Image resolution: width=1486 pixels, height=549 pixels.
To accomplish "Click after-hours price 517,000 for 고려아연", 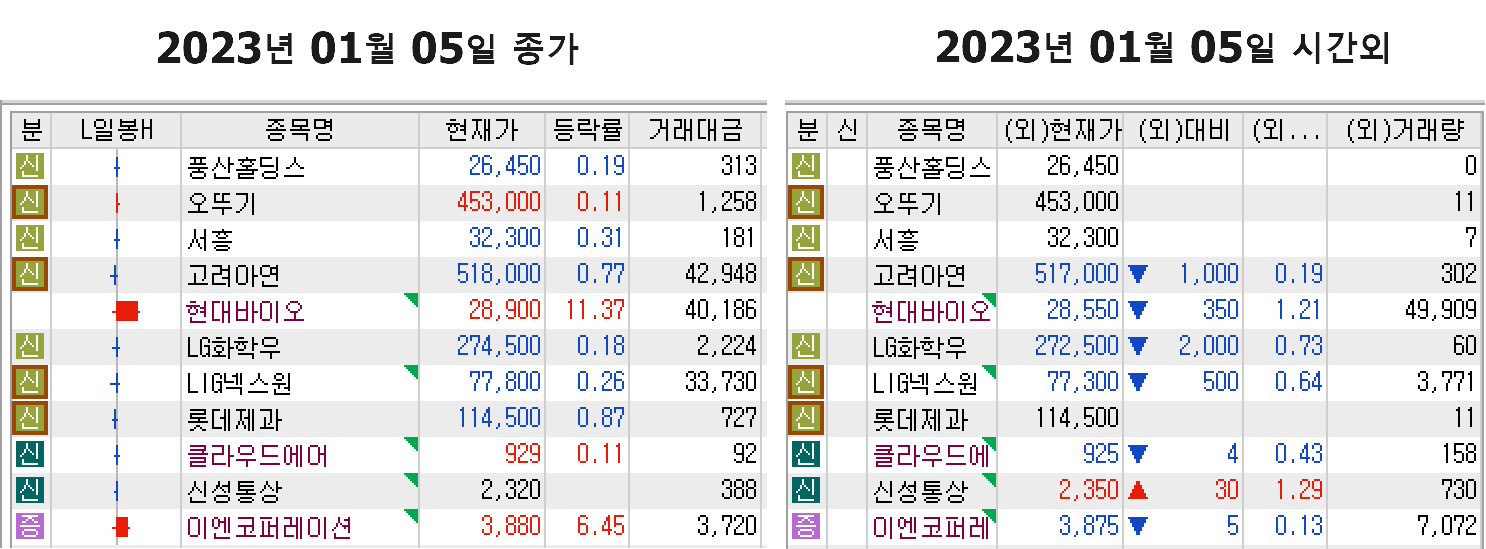I will tap(1076, 274).
